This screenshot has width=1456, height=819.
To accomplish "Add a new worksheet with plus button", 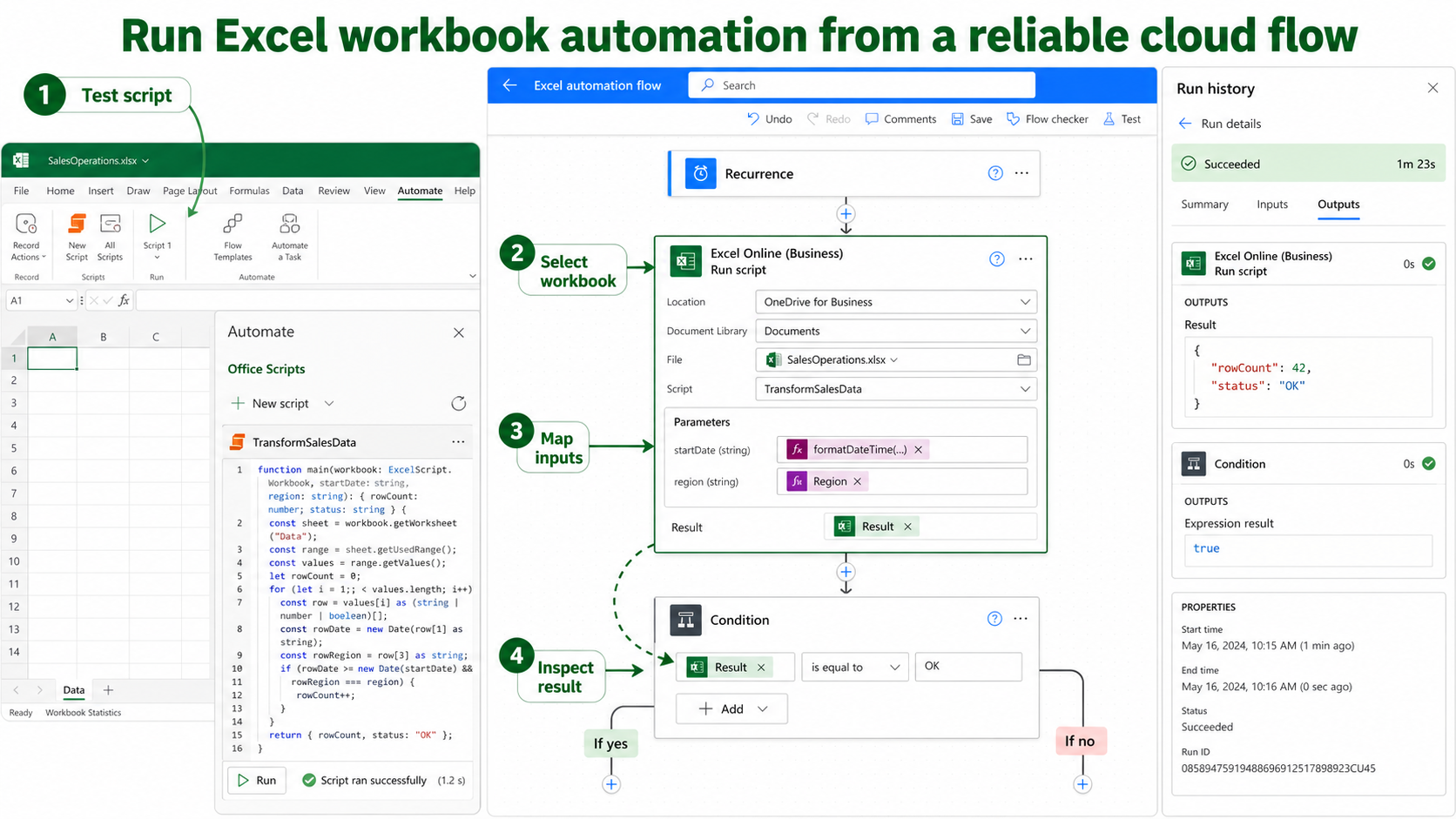I will point(108,690).
